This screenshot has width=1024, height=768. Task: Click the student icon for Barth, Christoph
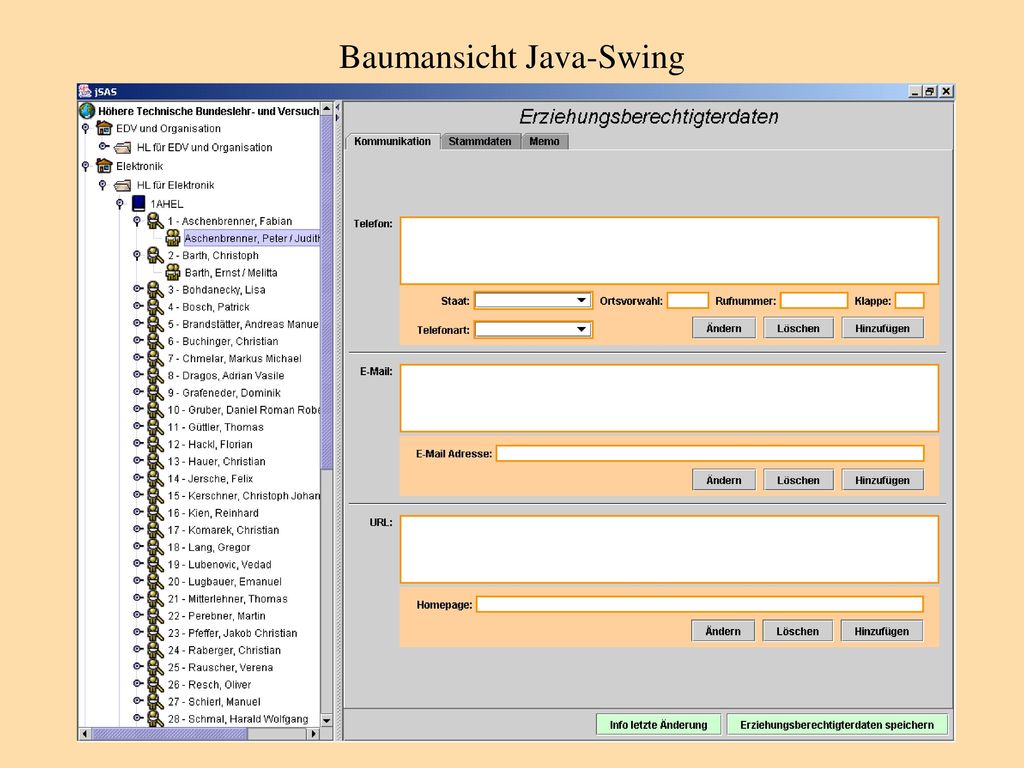click(155, 255)
